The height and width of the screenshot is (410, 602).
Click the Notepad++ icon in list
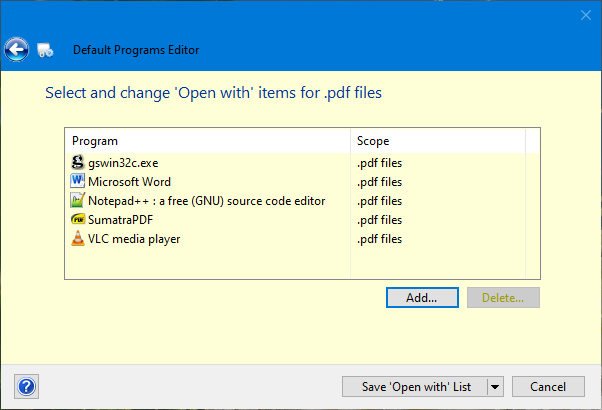78,201
